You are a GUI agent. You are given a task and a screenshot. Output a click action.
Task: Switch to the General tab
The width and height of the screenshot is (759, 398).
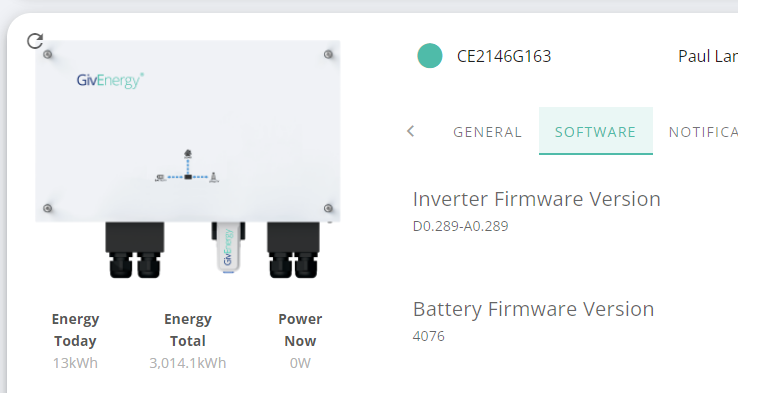pyautogui.click(x=487, y=132)
